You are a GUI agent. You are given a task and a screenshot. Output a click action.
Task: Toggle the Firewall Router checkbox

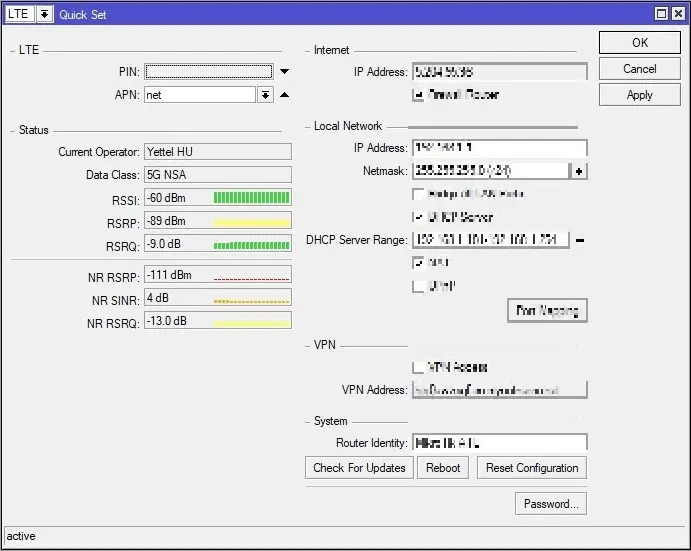[419, 95]
